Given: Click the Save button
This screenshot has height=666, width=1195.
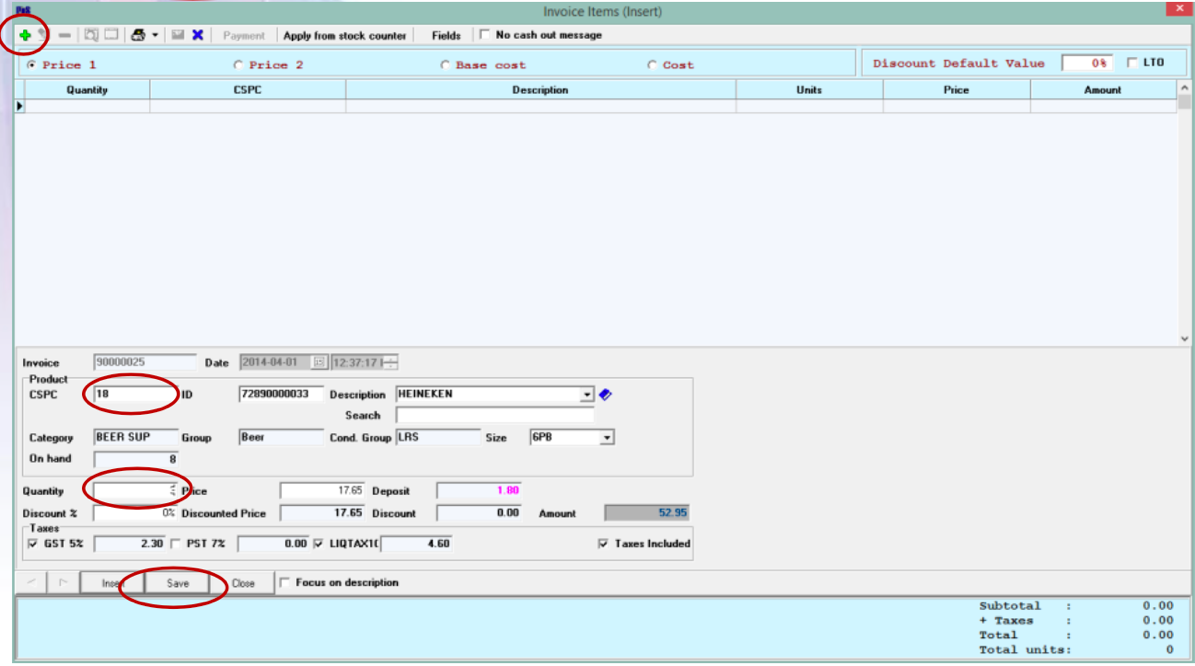Looking at the screenshot, I should pyautogui.click(x=177, y=583).
